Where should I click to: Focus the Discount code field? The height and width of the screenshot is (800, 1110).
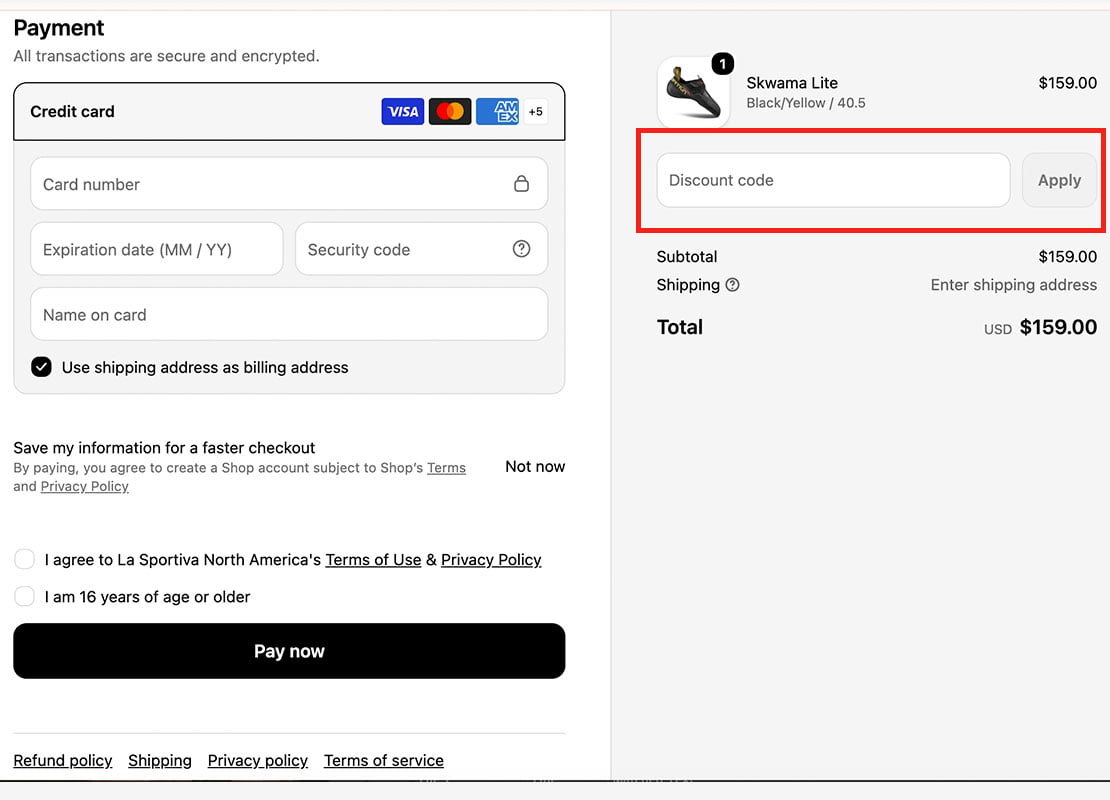click(x=833, y=181)
